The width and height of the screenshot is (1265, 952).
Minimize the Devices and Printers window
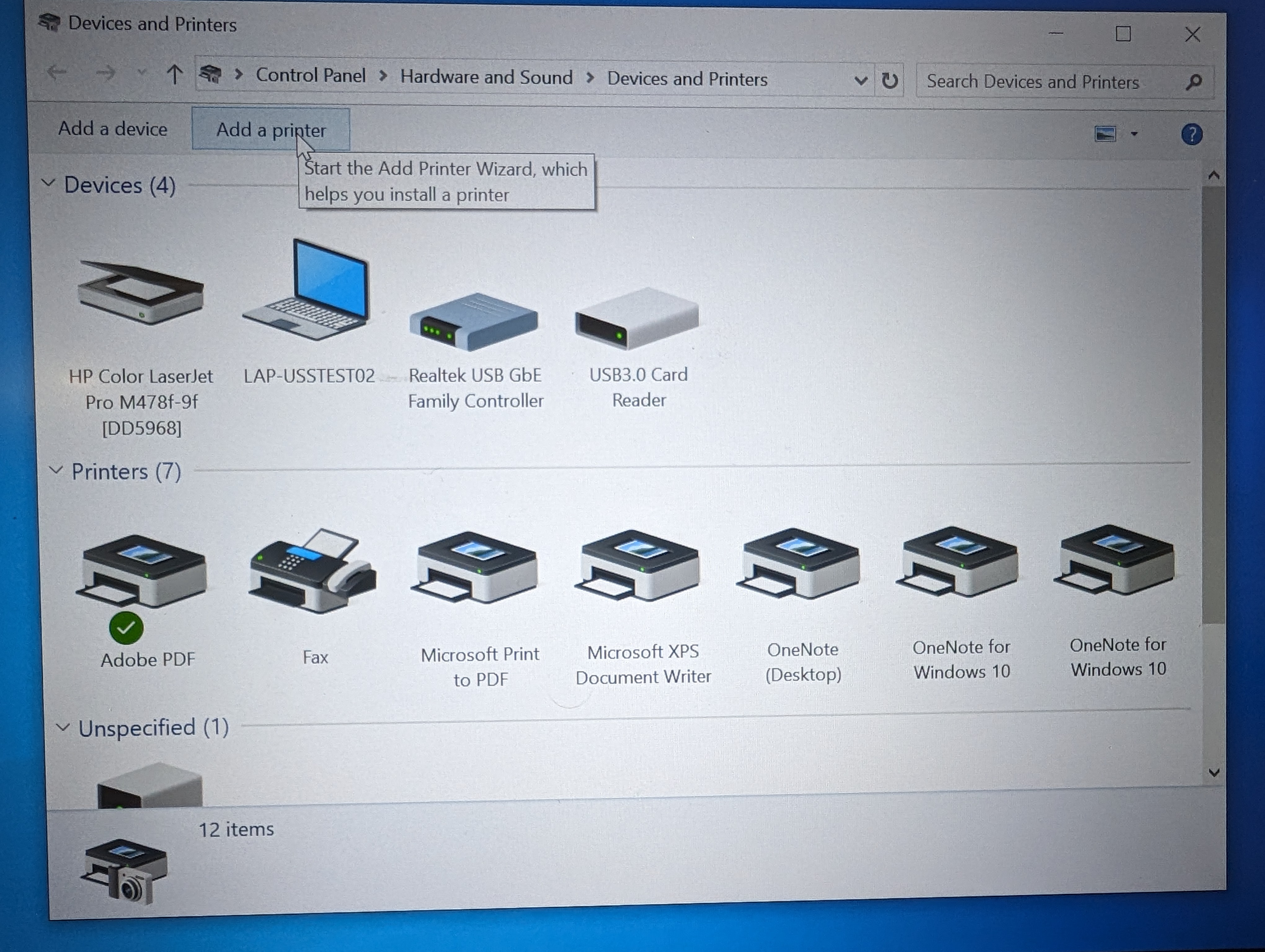pos(1056,33)
